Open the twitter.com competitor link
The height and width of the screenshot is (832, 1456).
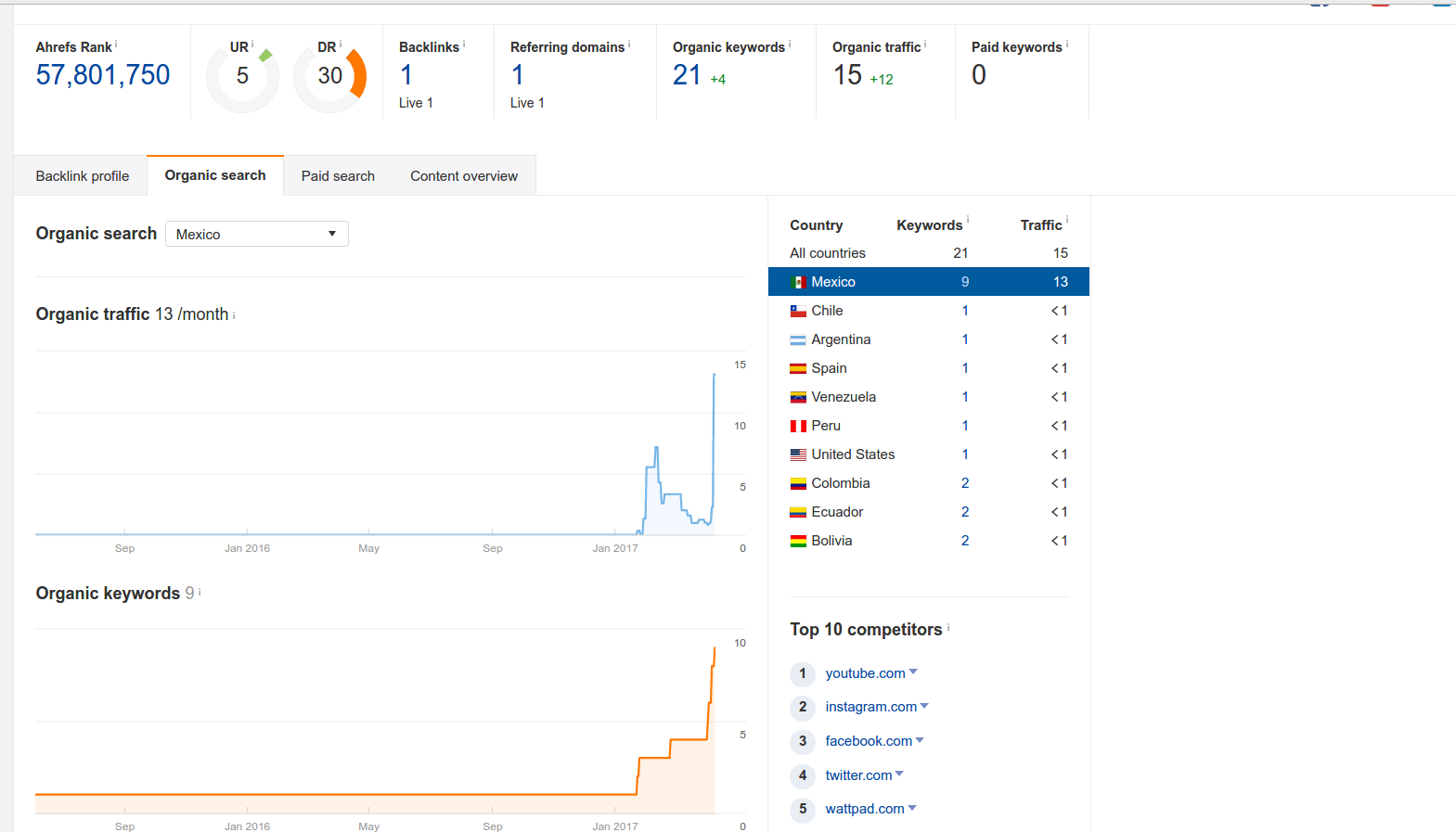coord(858,775)
